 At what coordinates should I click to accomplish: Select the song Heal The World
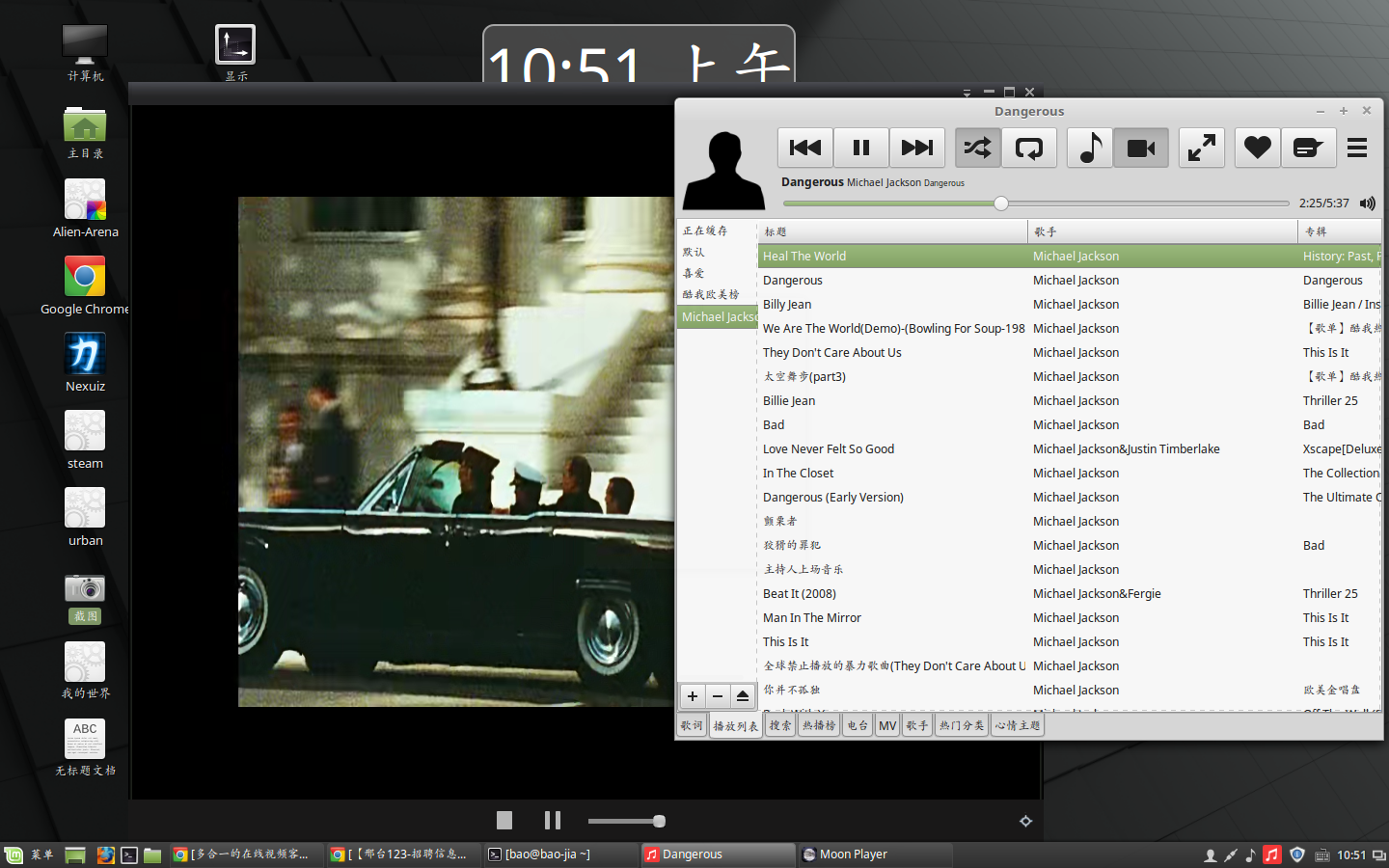tap(1070, 256)
